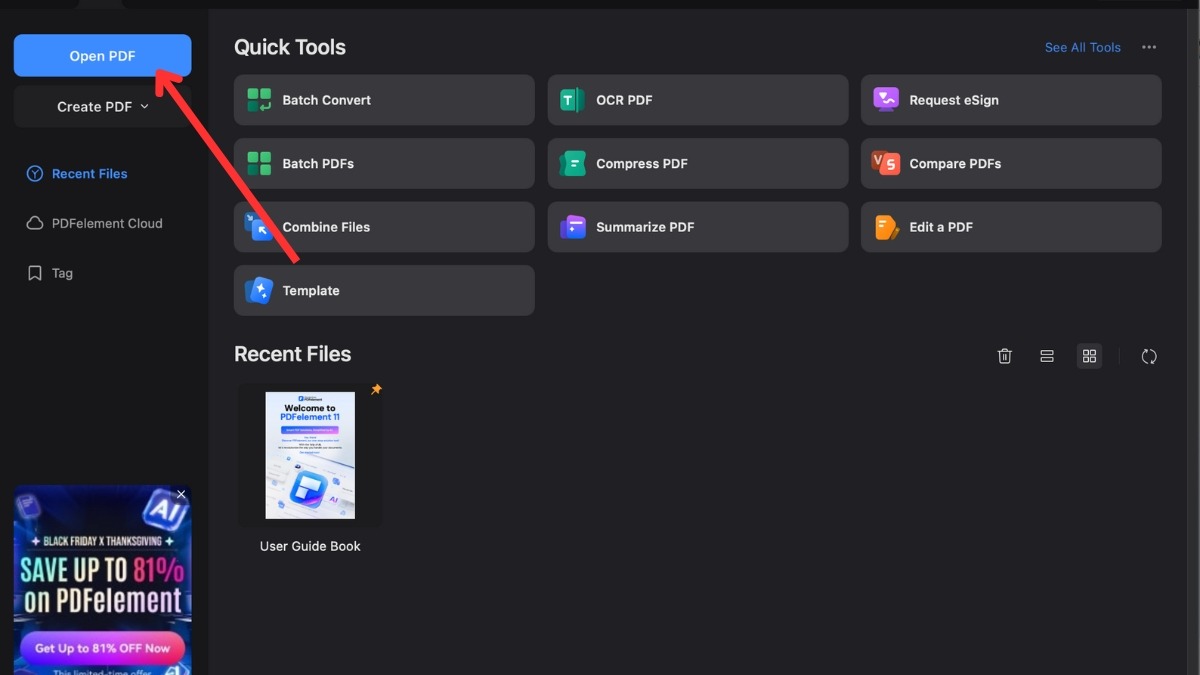
Task: Click Get Up to 81% OFF Now
Action: click(102, 648)
